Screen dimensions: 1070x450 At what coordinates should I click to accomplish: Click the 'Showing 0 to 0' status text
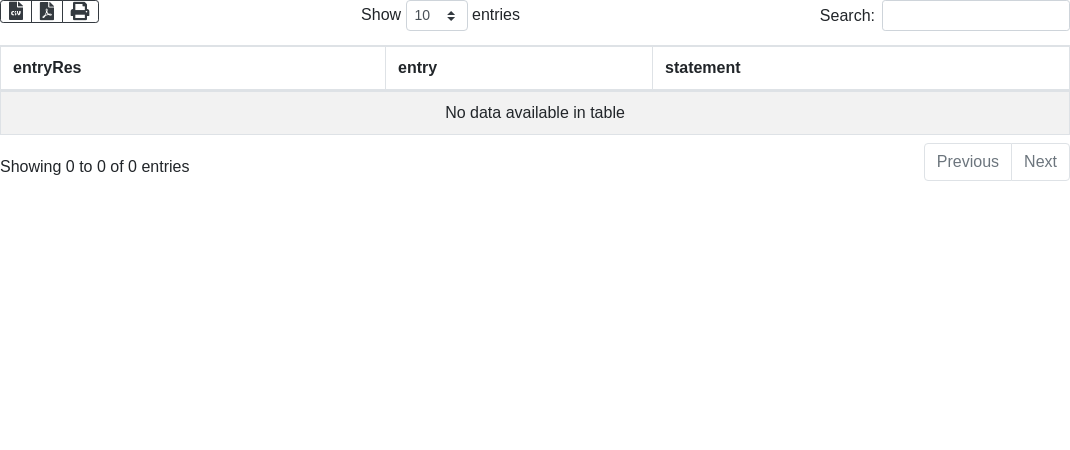pos(94,167)
